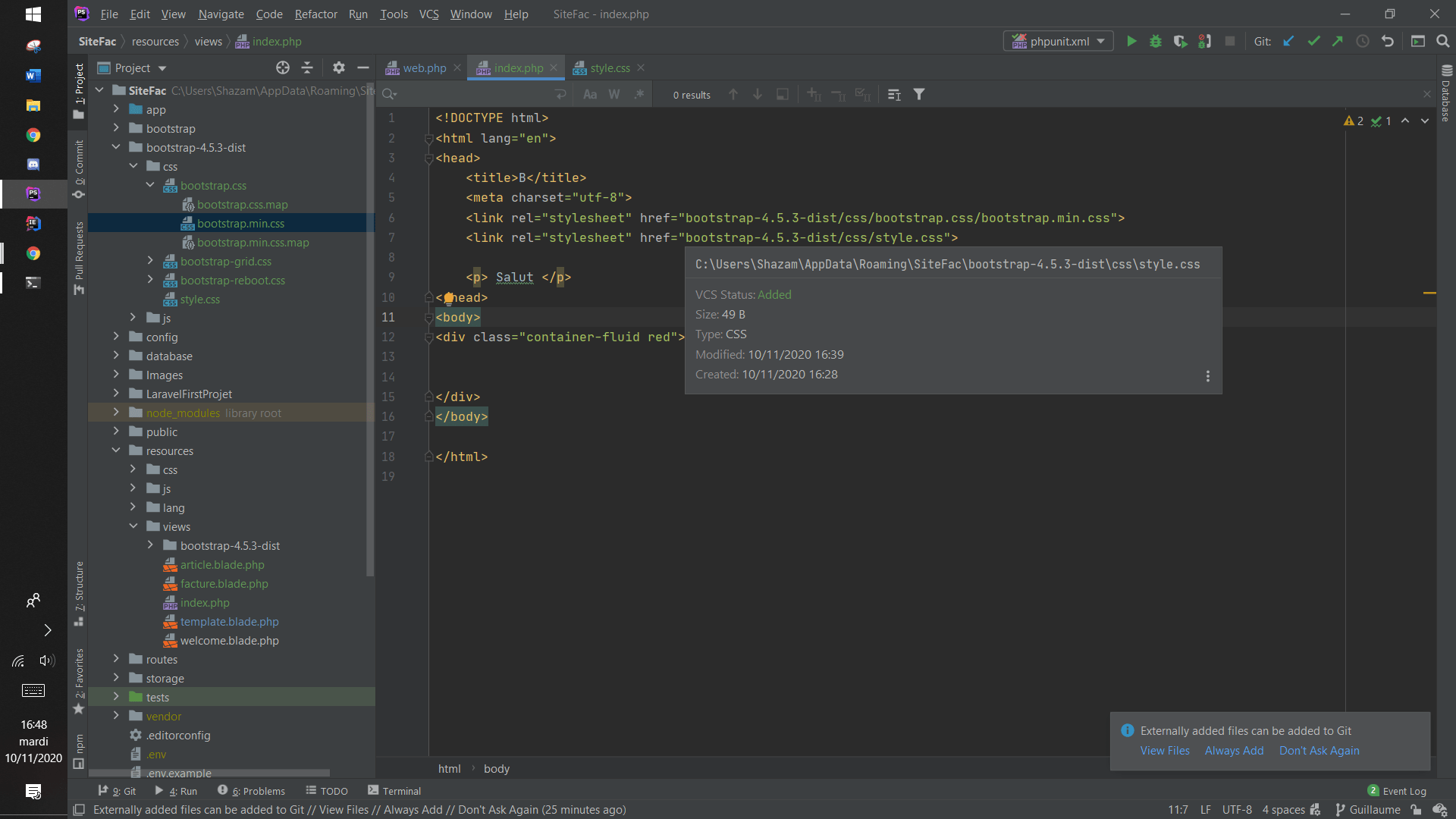Collapse all in Project panel
The height and width of the screenshot is (819, 1456).
(x=307, y=68)
